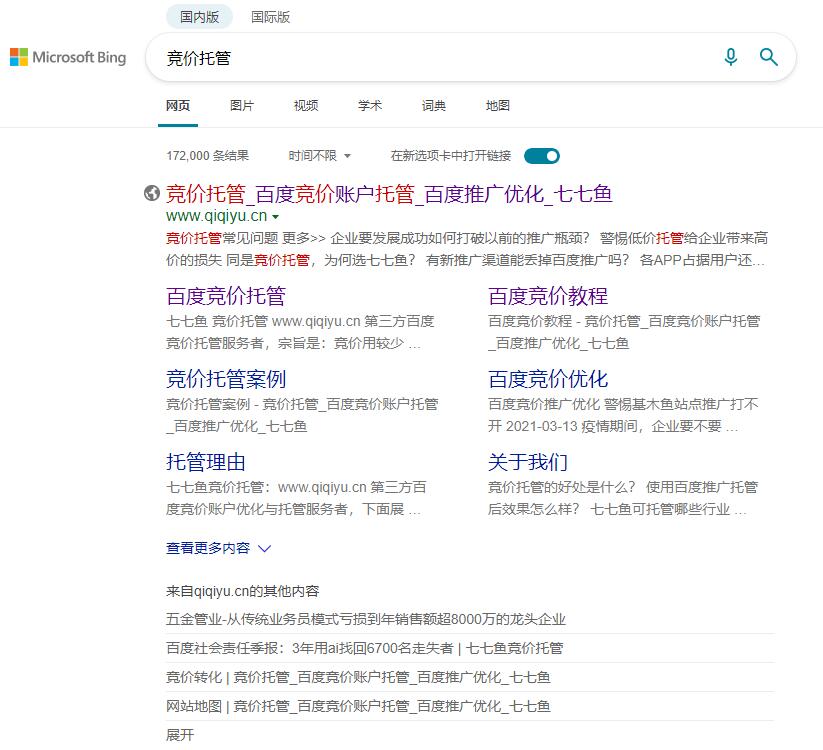This screenshot has width=823, height=750.
Task: Click the magnifier search icon
Action: (x=768, y=57)
